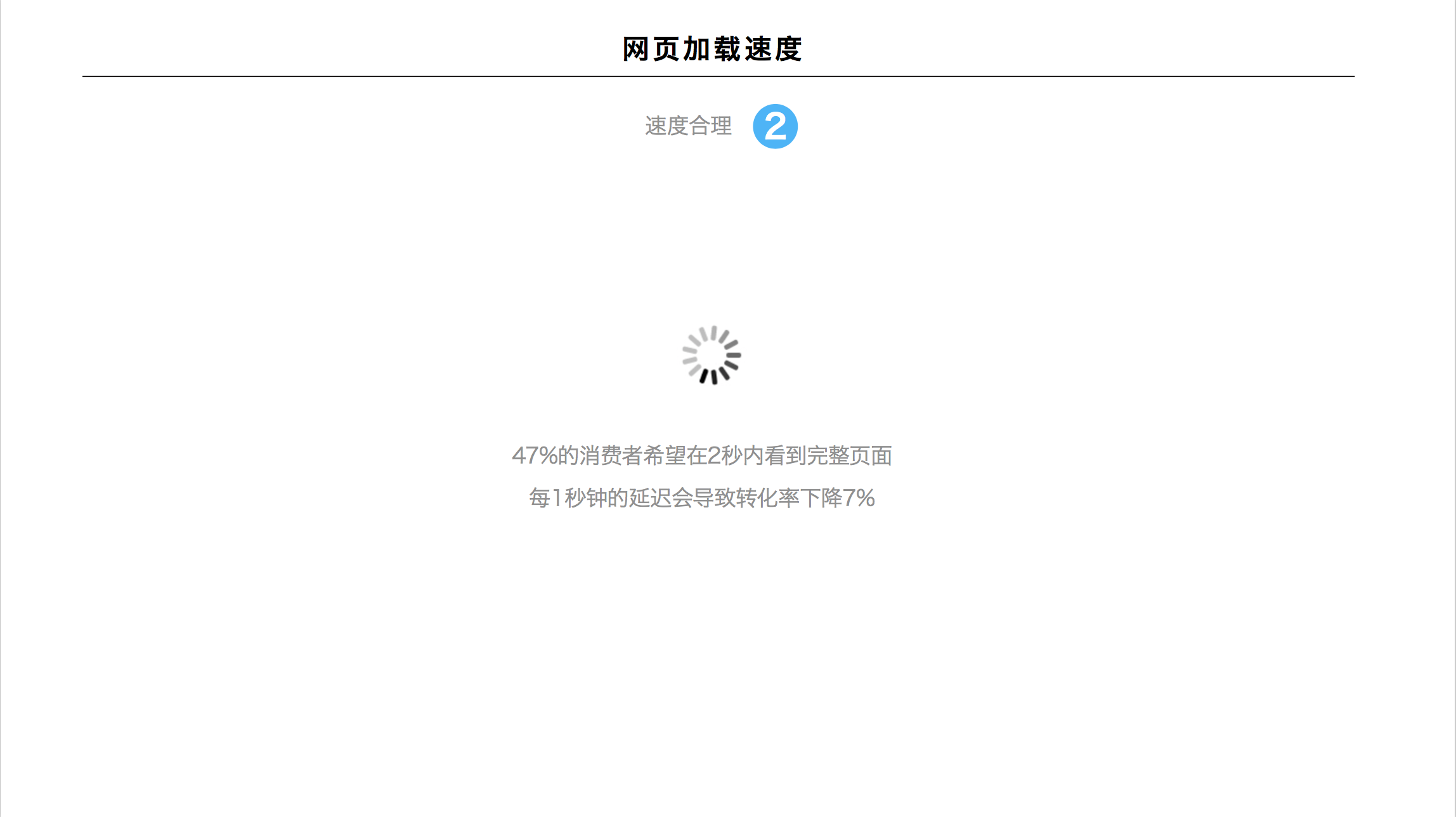
Task: Select the sentence starting with 每1秒钟
Action: tap(702, 498)
